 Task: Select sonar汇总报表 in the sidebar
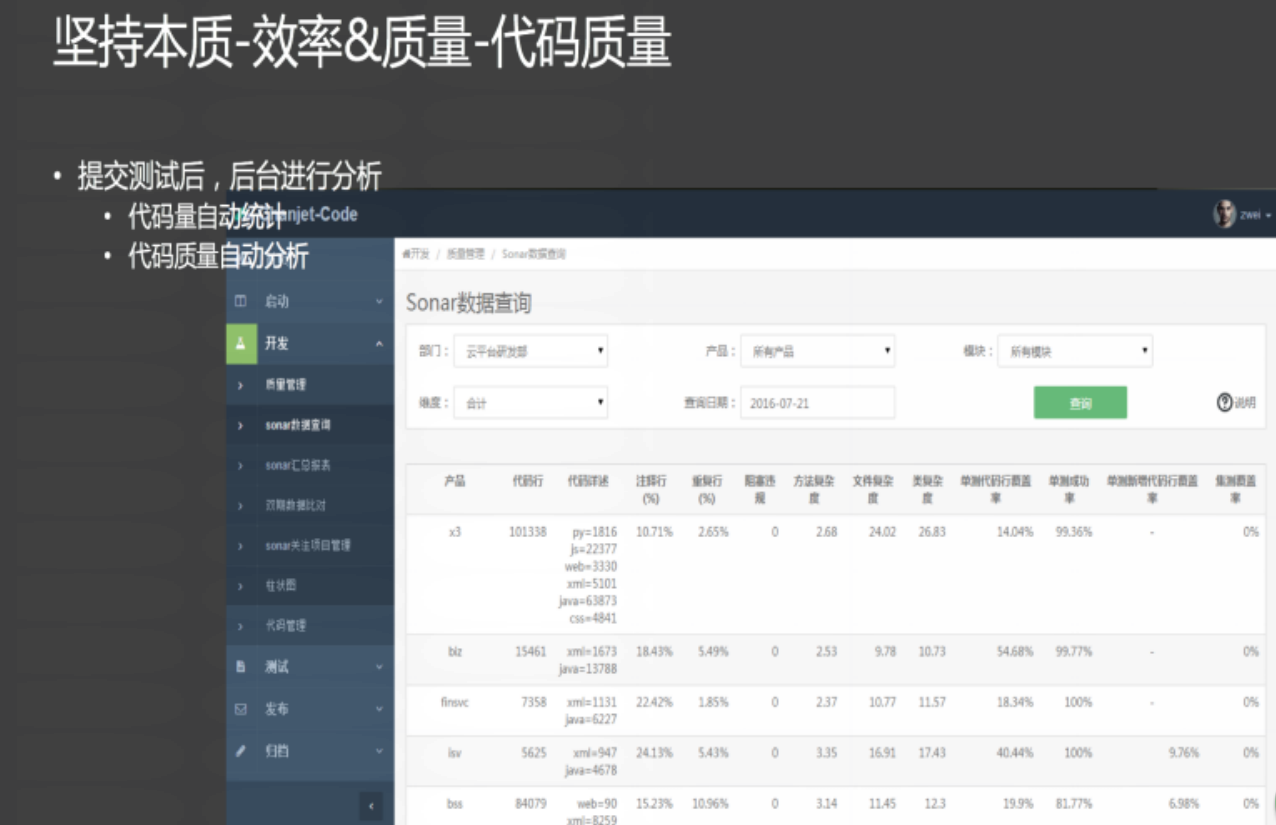coord(298,465)
